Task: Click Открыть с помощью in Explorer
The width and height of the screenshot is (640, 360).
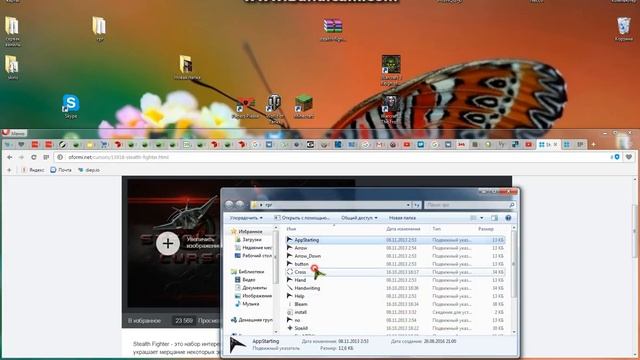Action: [302, 218]
